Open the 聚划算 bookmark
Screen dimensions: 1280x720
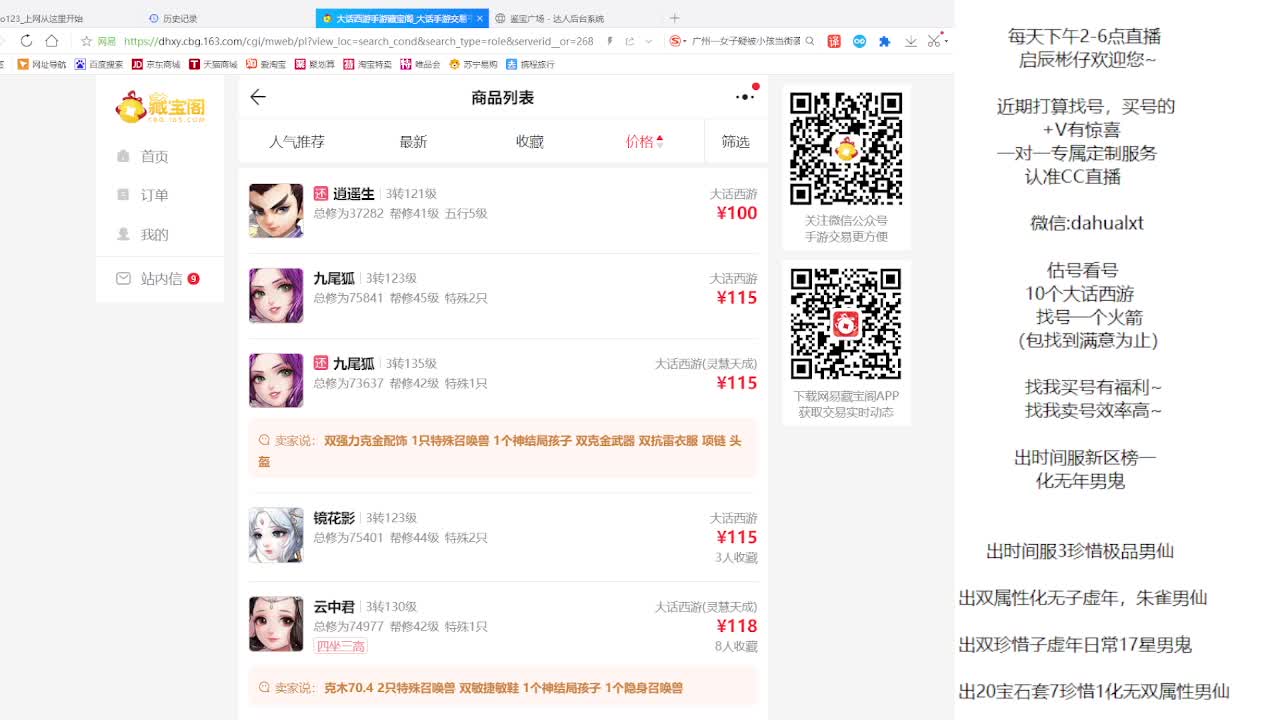314,64
